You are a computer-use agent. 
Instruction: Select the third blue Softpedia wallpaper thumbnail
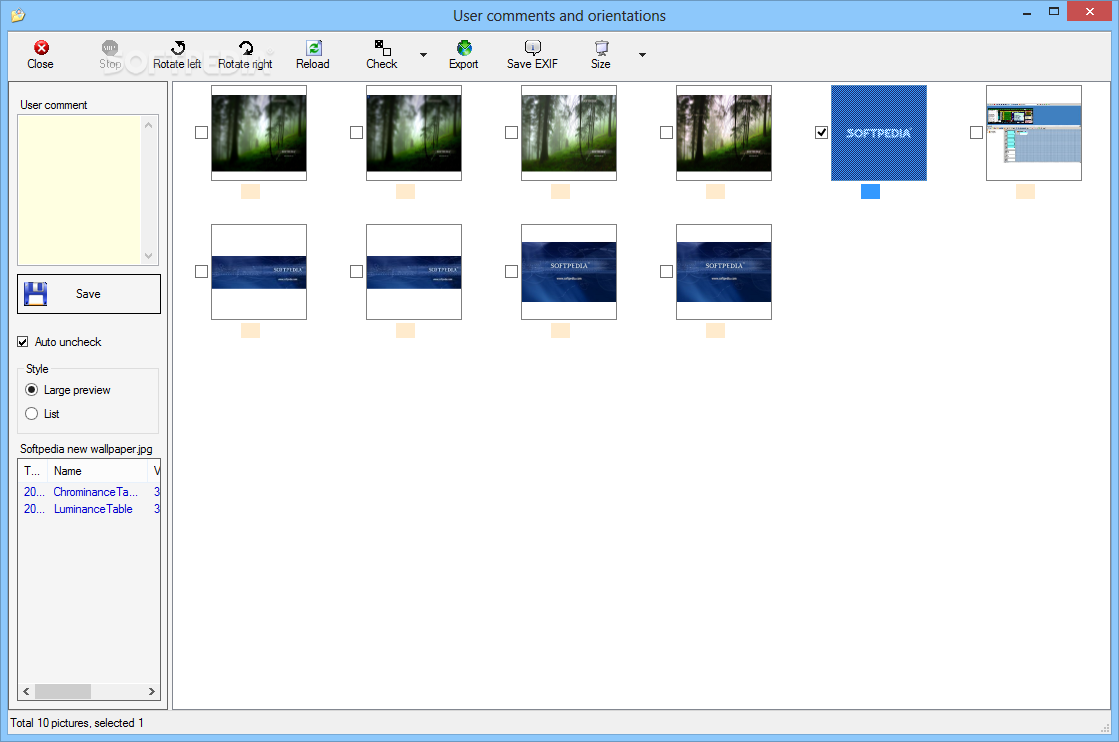click(x=569, y=272)
